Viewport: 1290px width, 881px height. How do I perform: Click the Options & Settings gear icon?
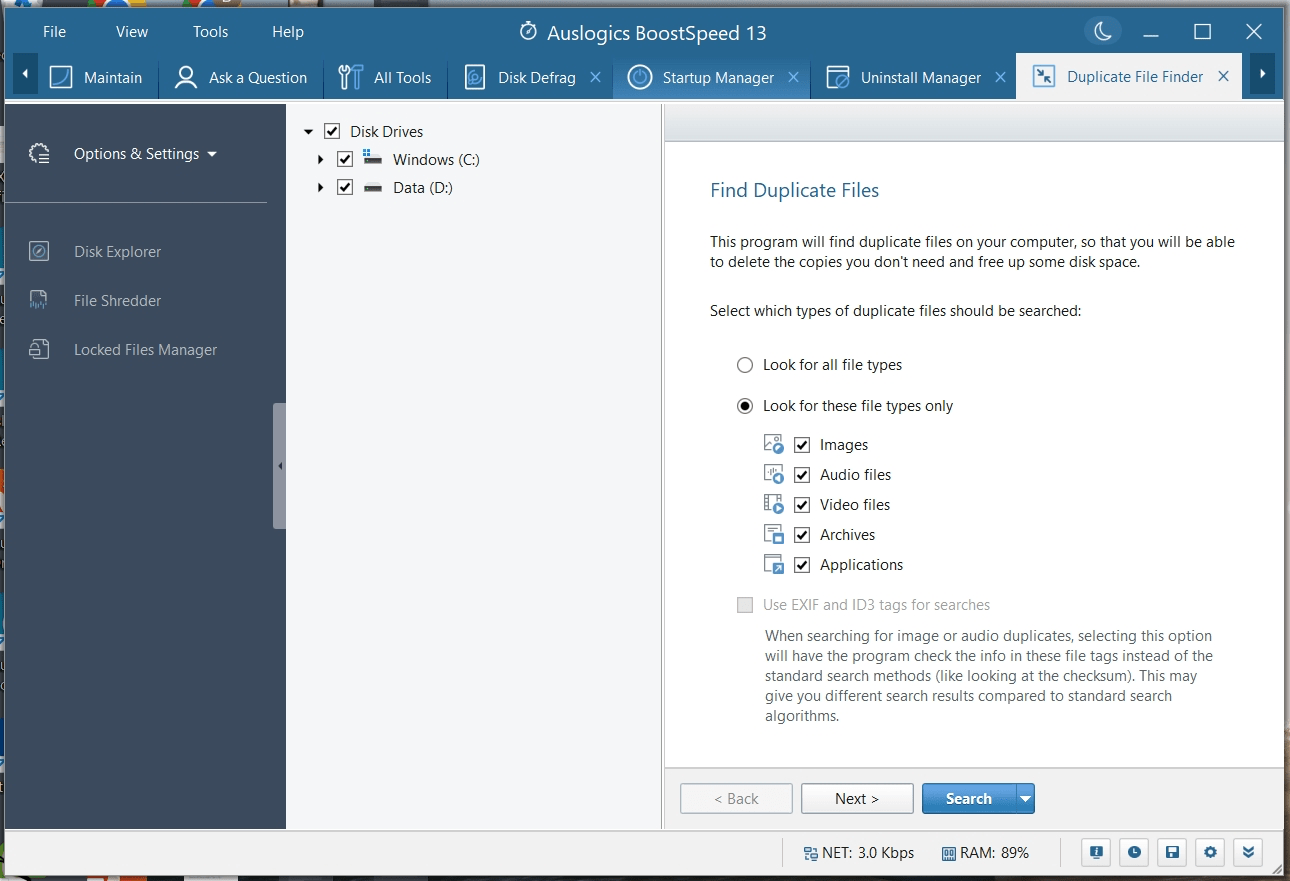(x=39, y=154)
